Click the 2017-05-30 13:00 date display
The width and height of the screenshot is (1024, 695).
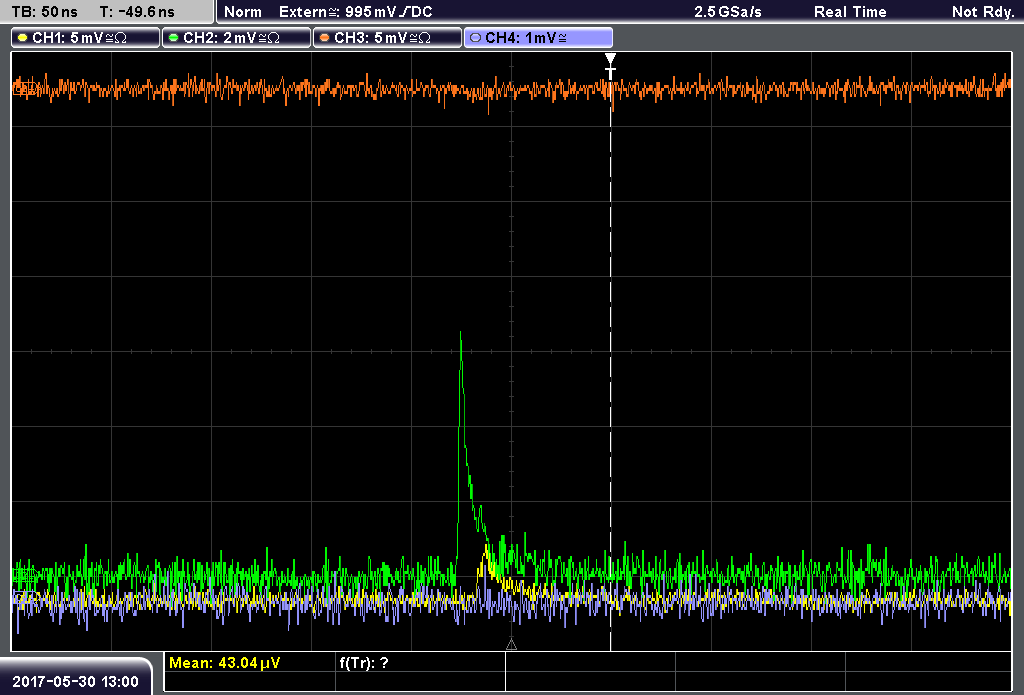click(x=76, y=681)
